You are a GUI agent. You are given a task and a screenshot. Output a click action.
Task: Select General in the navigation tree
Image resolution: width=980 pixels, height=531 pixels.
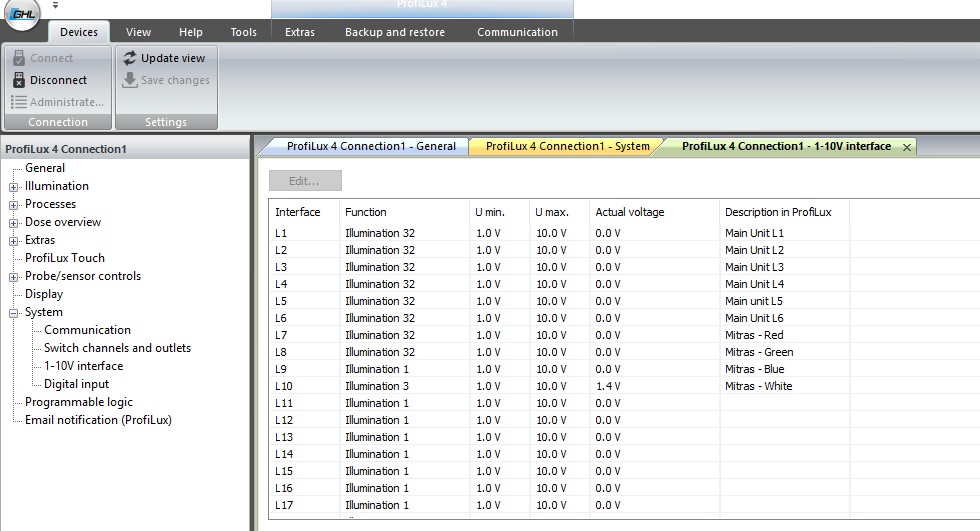45,168
